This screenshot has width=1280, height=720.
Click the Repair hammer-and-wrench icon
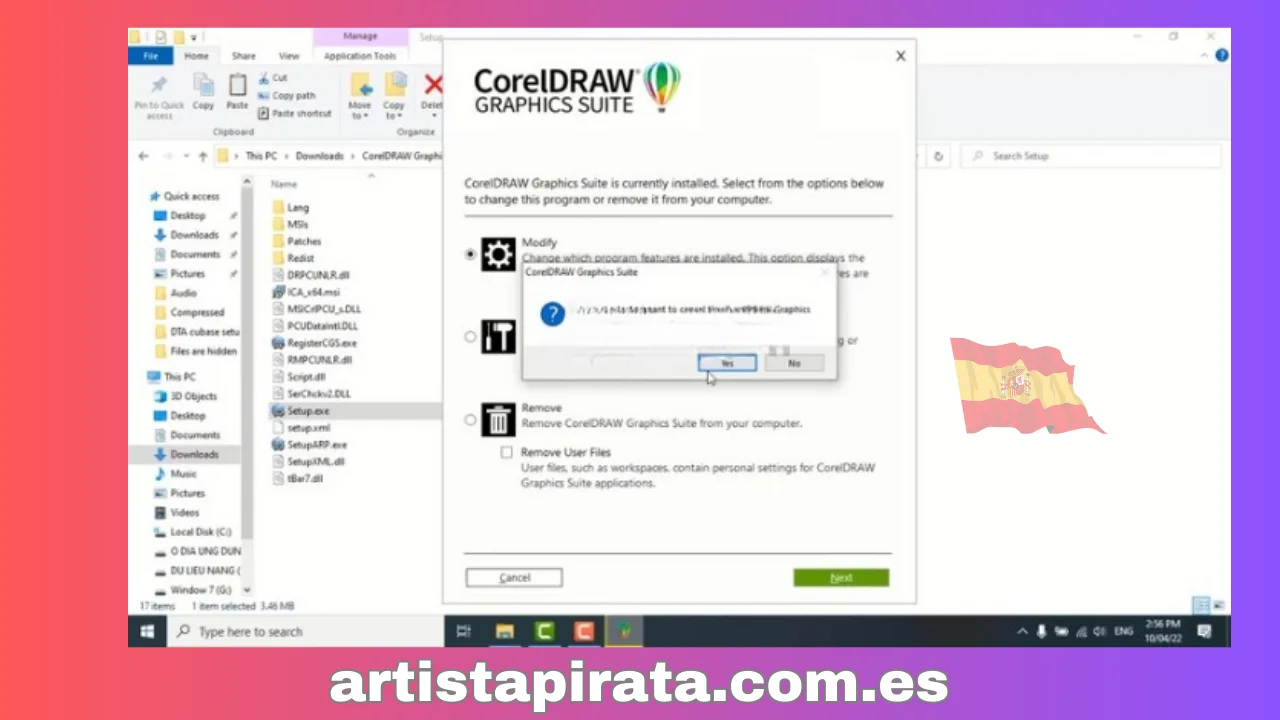498,337
